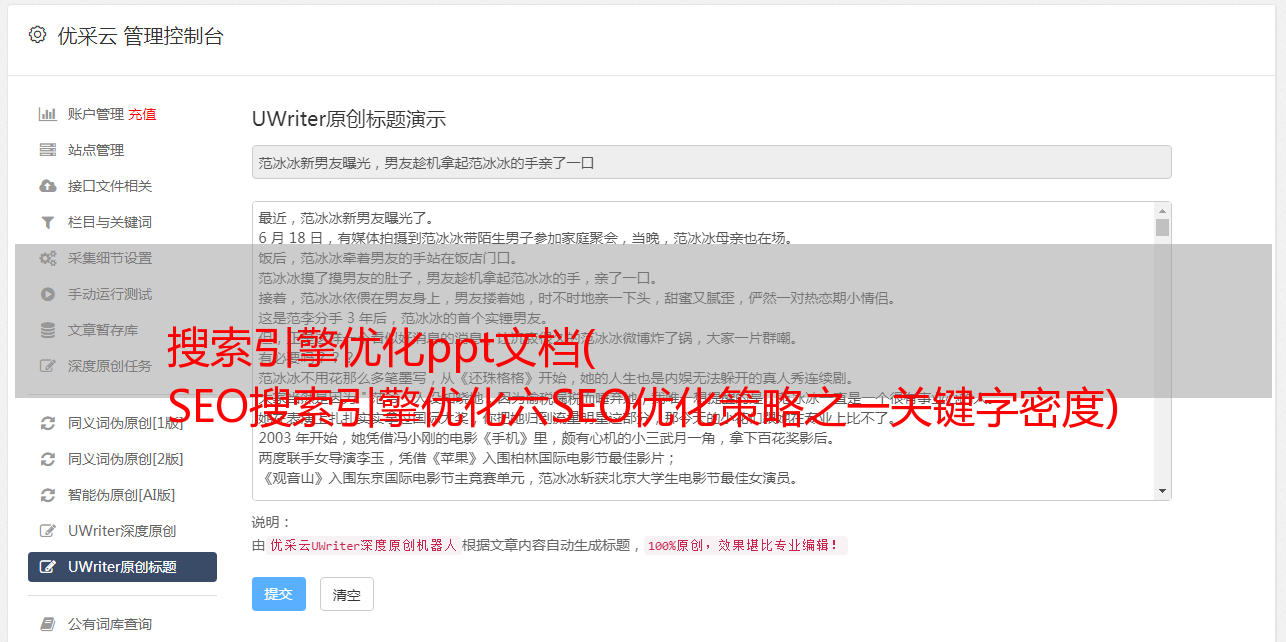The width and height of the screenshot is (1286, 642).
Task: Click the line starting 2003 年开始
Action: tap(547, 438)
